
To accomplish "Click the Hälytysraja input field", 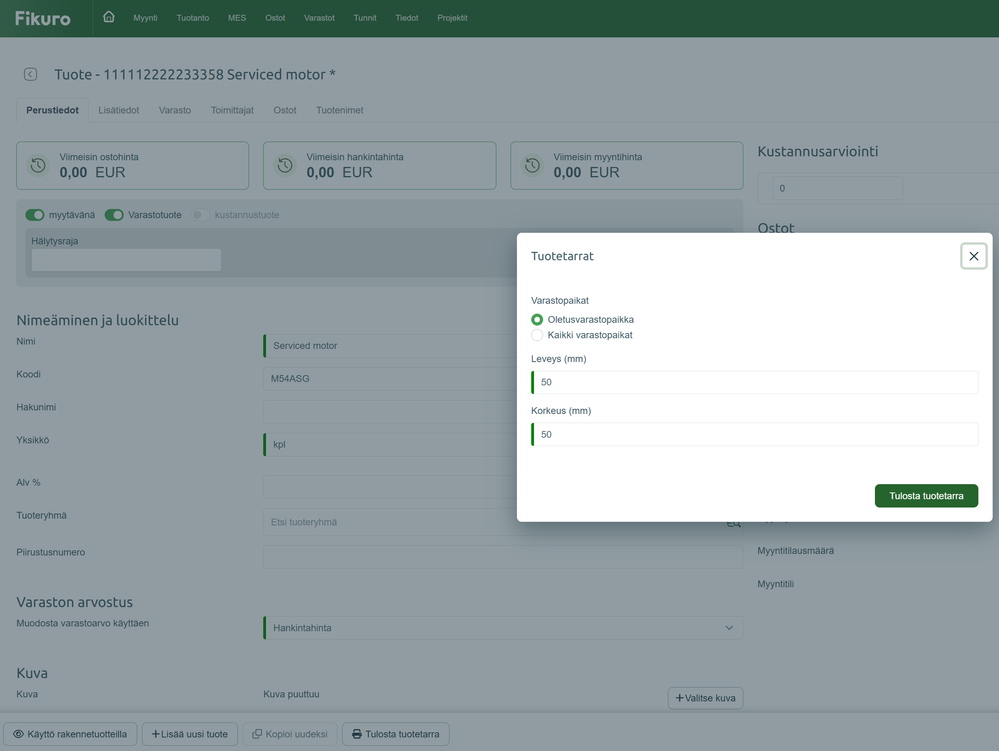I will 126,260.
